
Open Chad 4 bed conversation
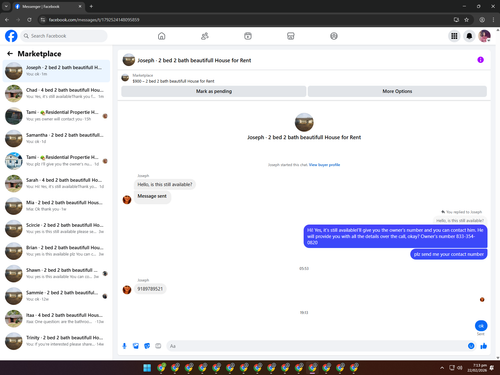coord(56,93)
